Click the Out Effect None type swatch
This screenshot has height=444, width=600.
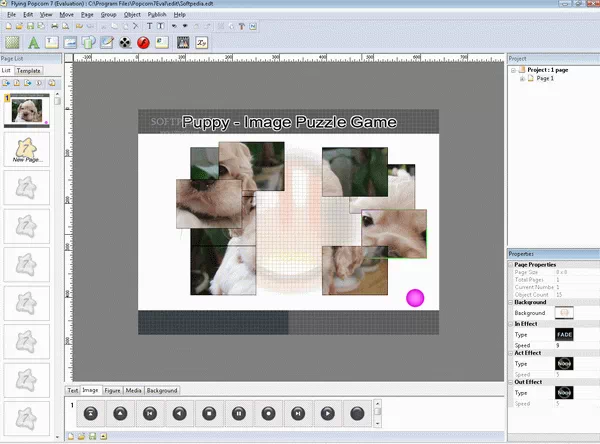click(x=564, y=393)
